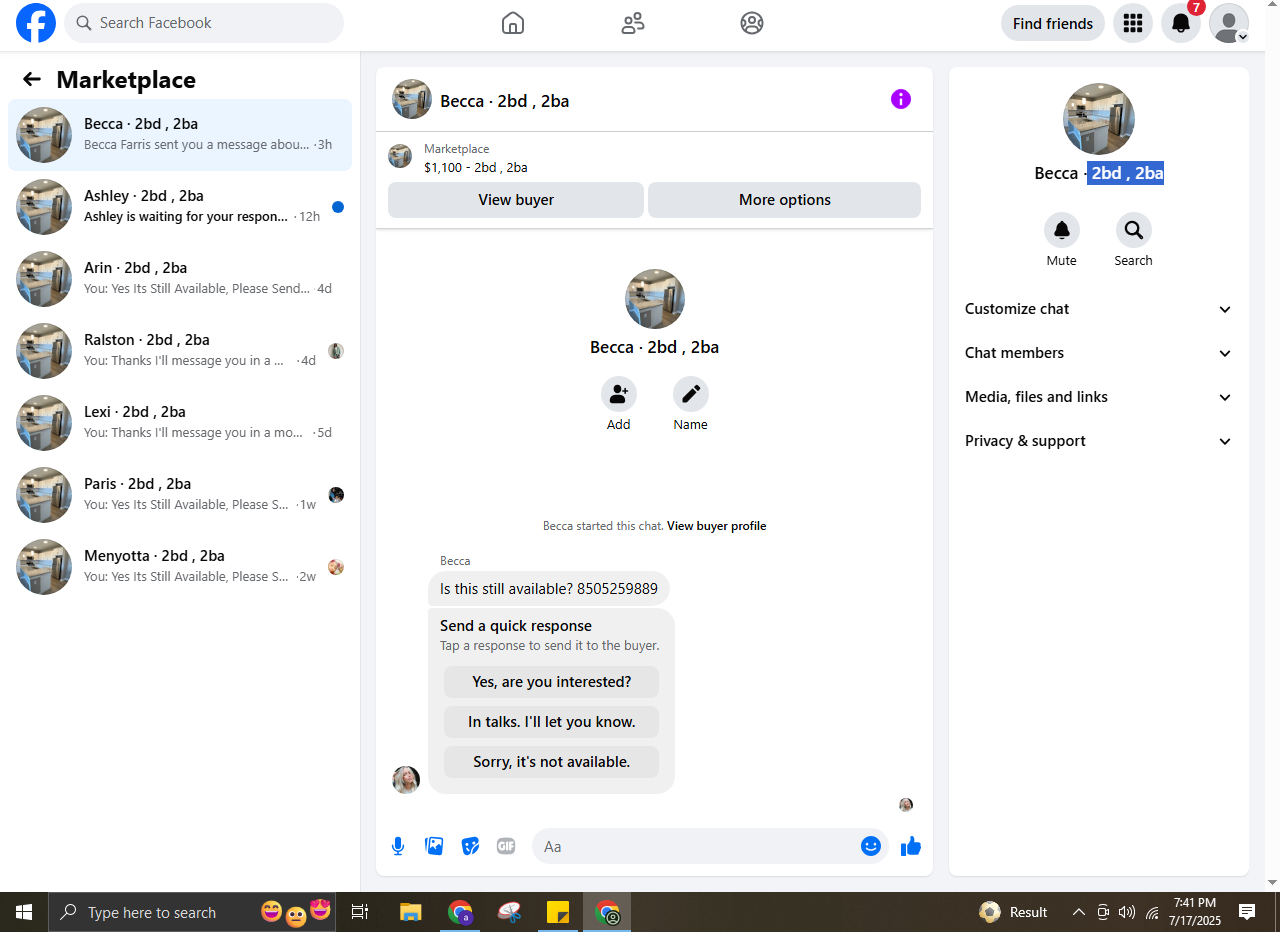Open the View buyer profile link

[x=717, y=526]
